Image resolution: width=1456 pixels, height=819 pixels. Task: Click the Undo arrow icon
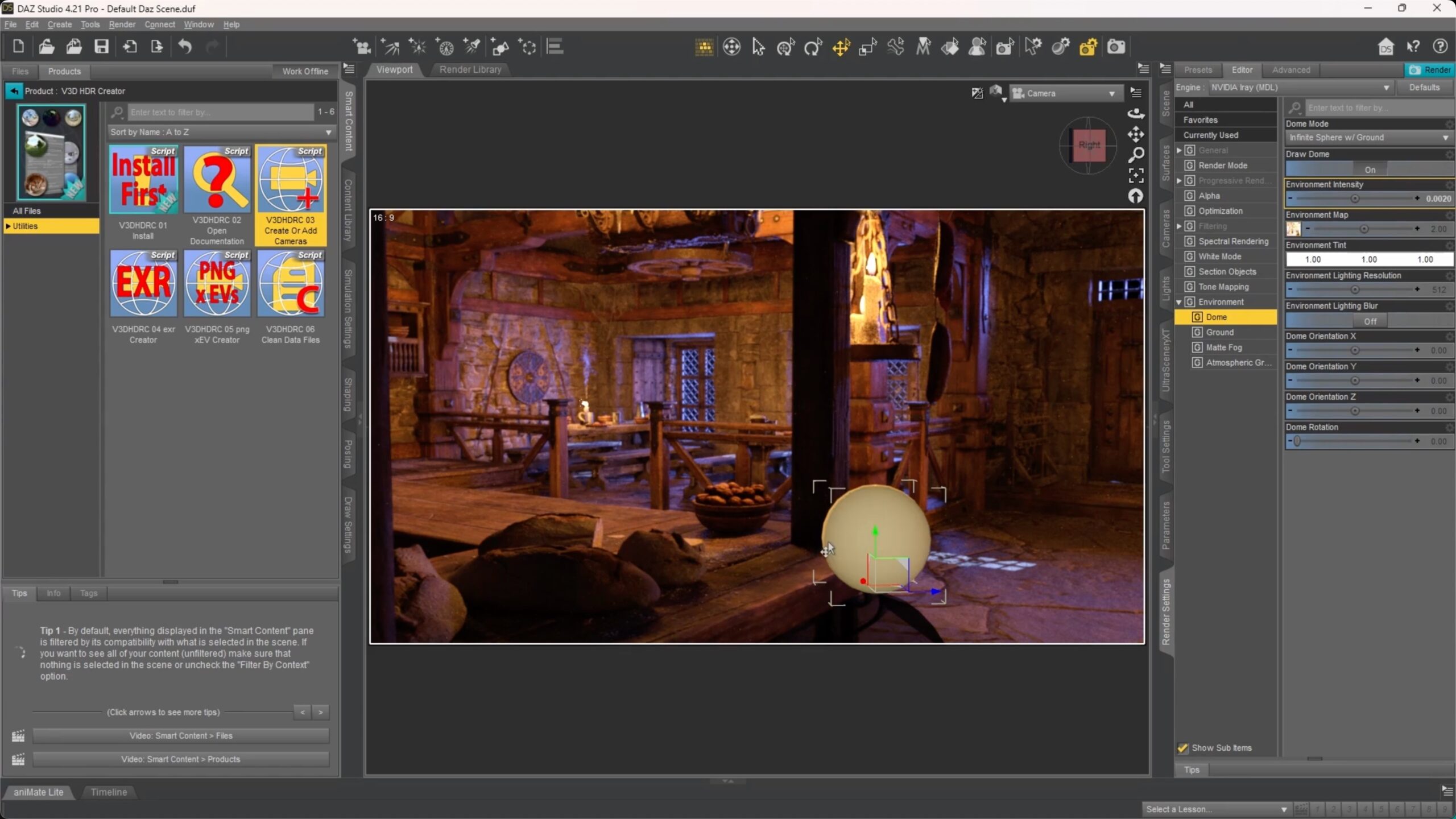pyautogui.click(x=185, y=47)
